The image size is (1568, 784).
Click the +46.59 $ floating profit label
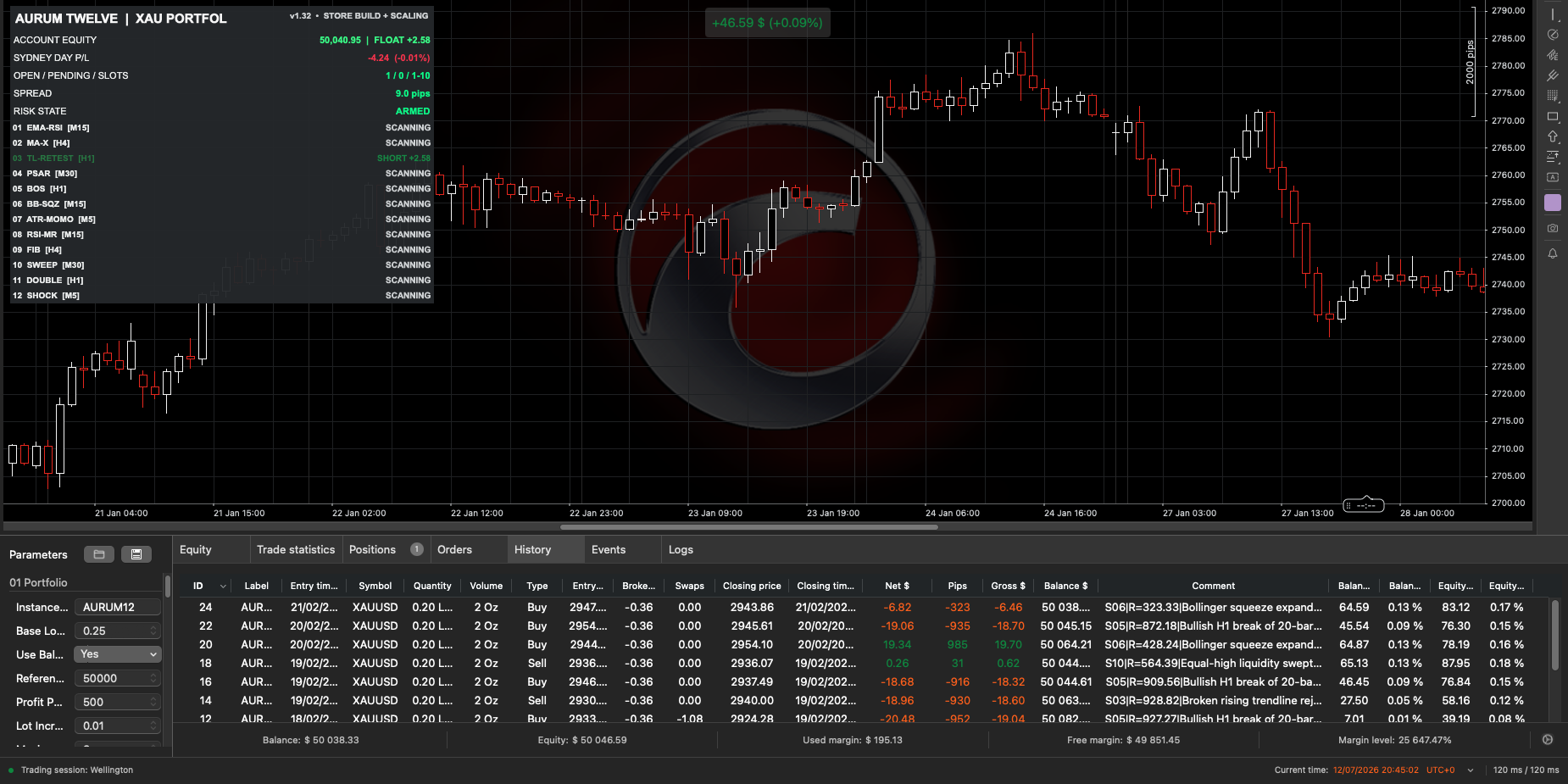767,23
